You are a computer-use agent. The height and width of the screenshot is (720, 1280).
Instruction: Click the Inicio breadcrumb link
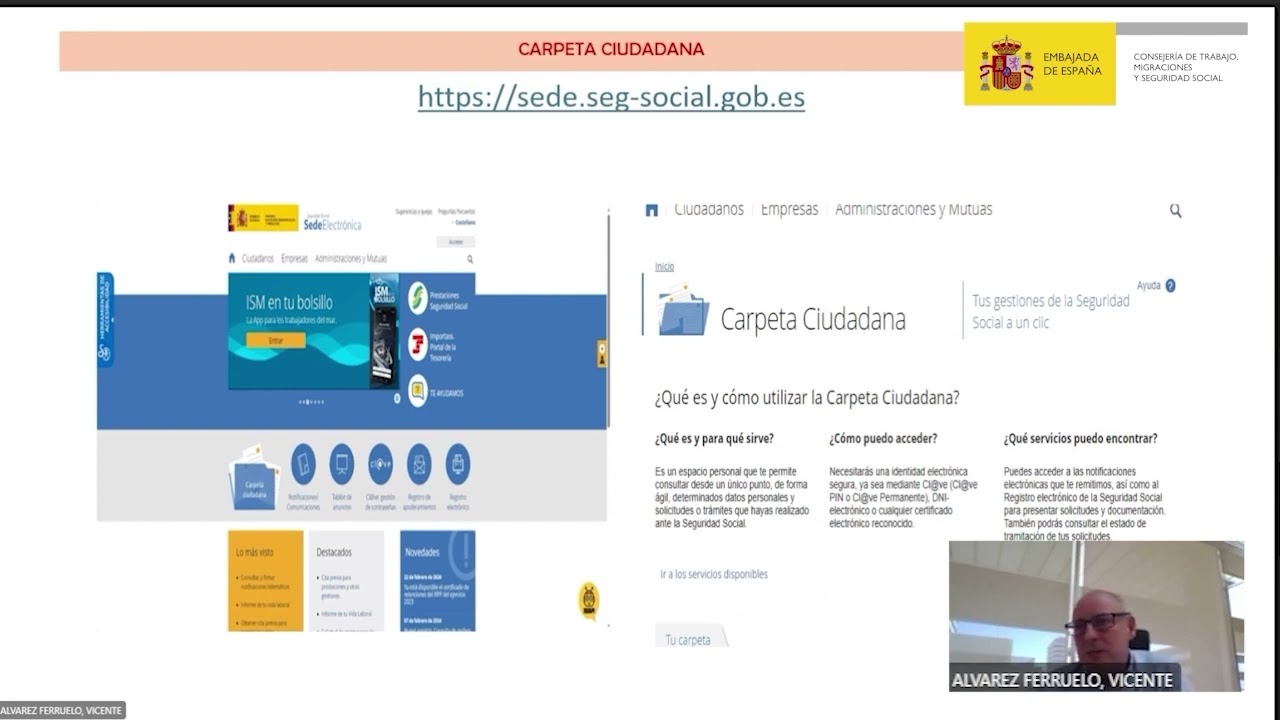[x=665, y=267]
